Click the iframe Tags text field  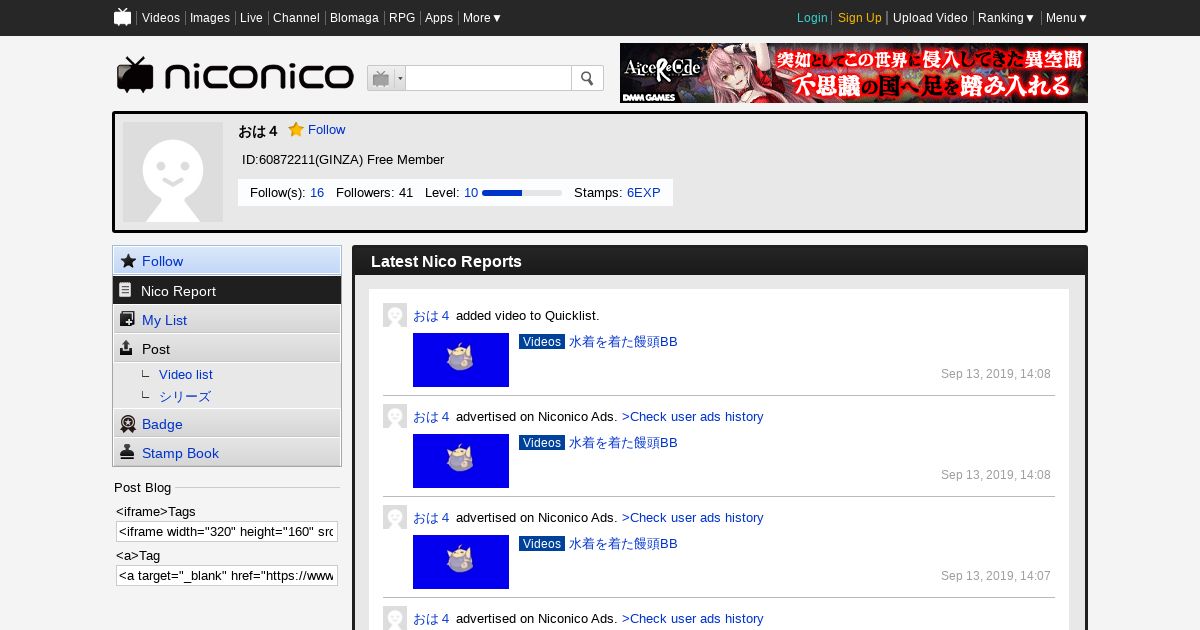tap(227, 531)
